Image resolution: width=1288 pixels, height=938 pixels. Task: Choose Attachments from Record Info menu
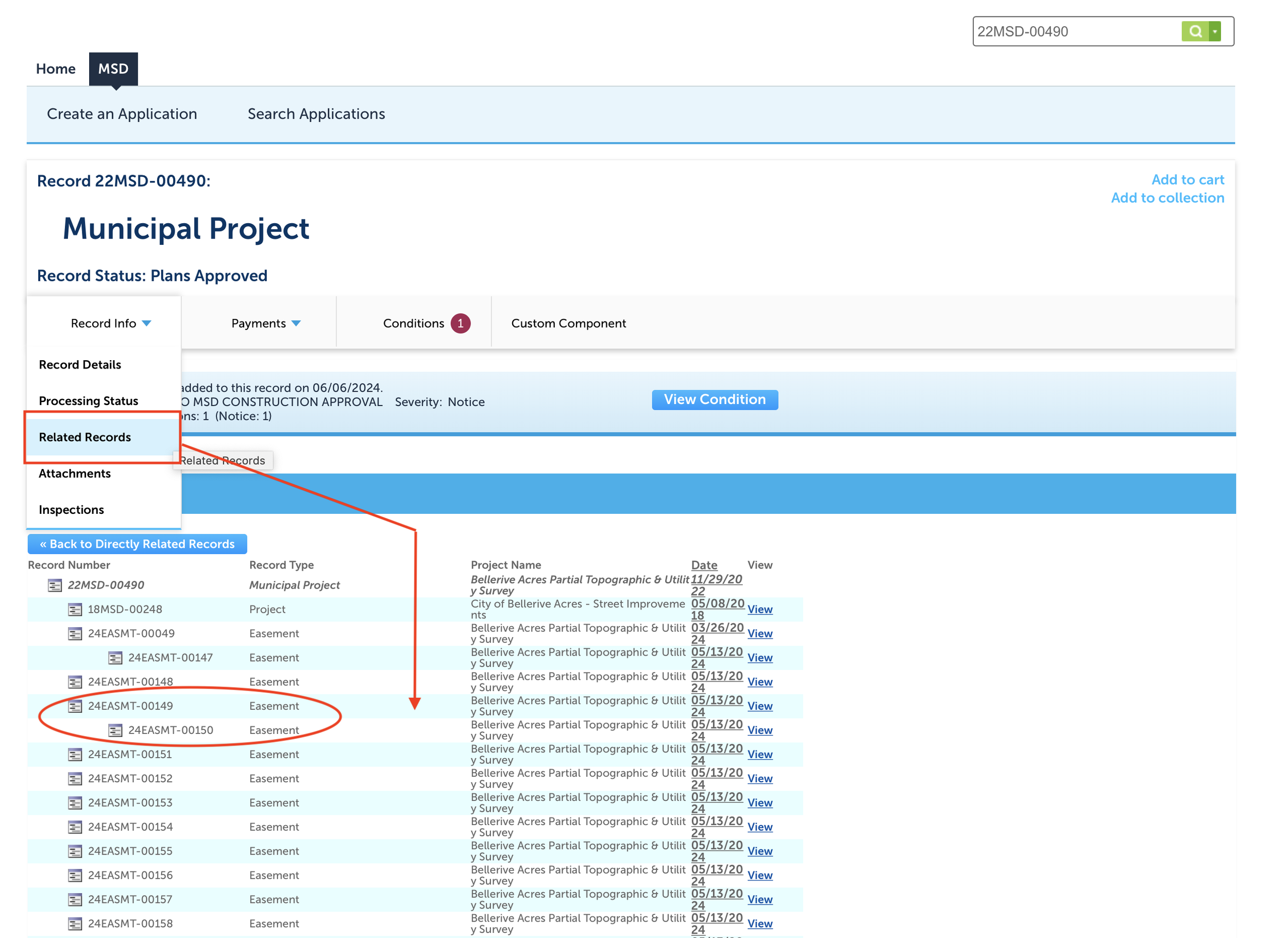tap(75, 473)
